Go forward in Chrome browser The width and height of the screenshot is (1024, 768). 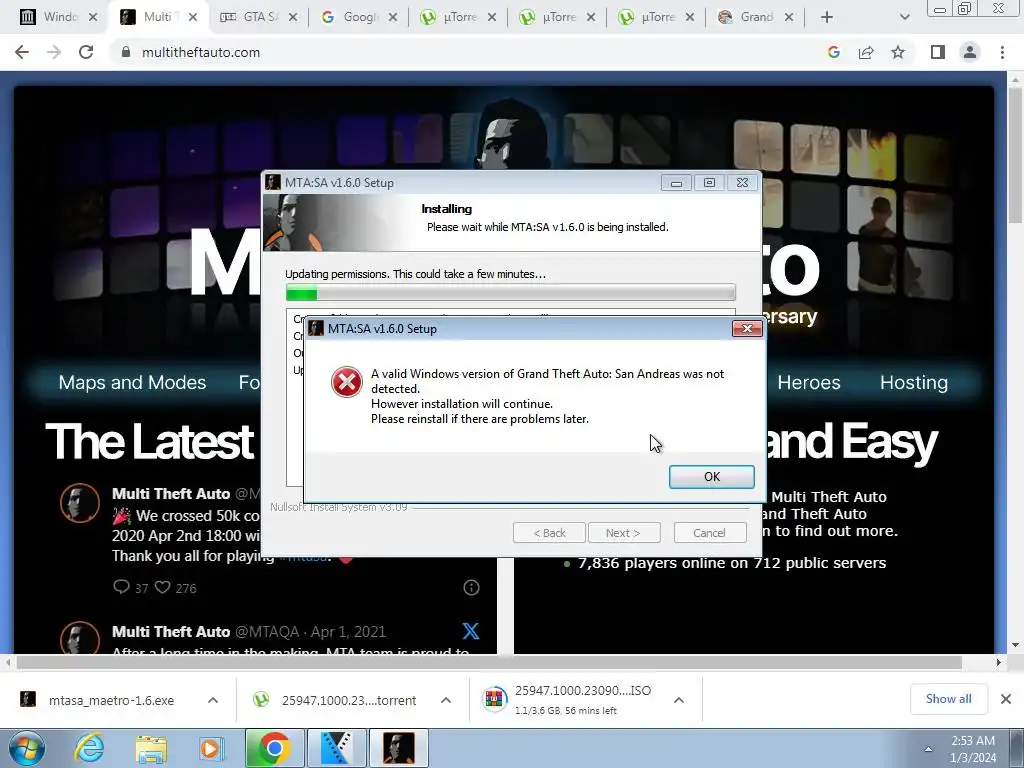click(x=54, y=52)
